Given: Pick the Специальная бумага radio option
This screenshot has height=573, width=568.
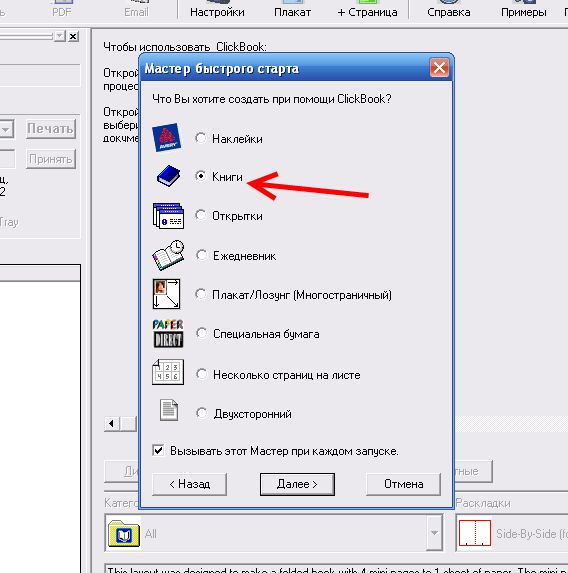Looking at the screenshot, I should [x=201, y=333].
